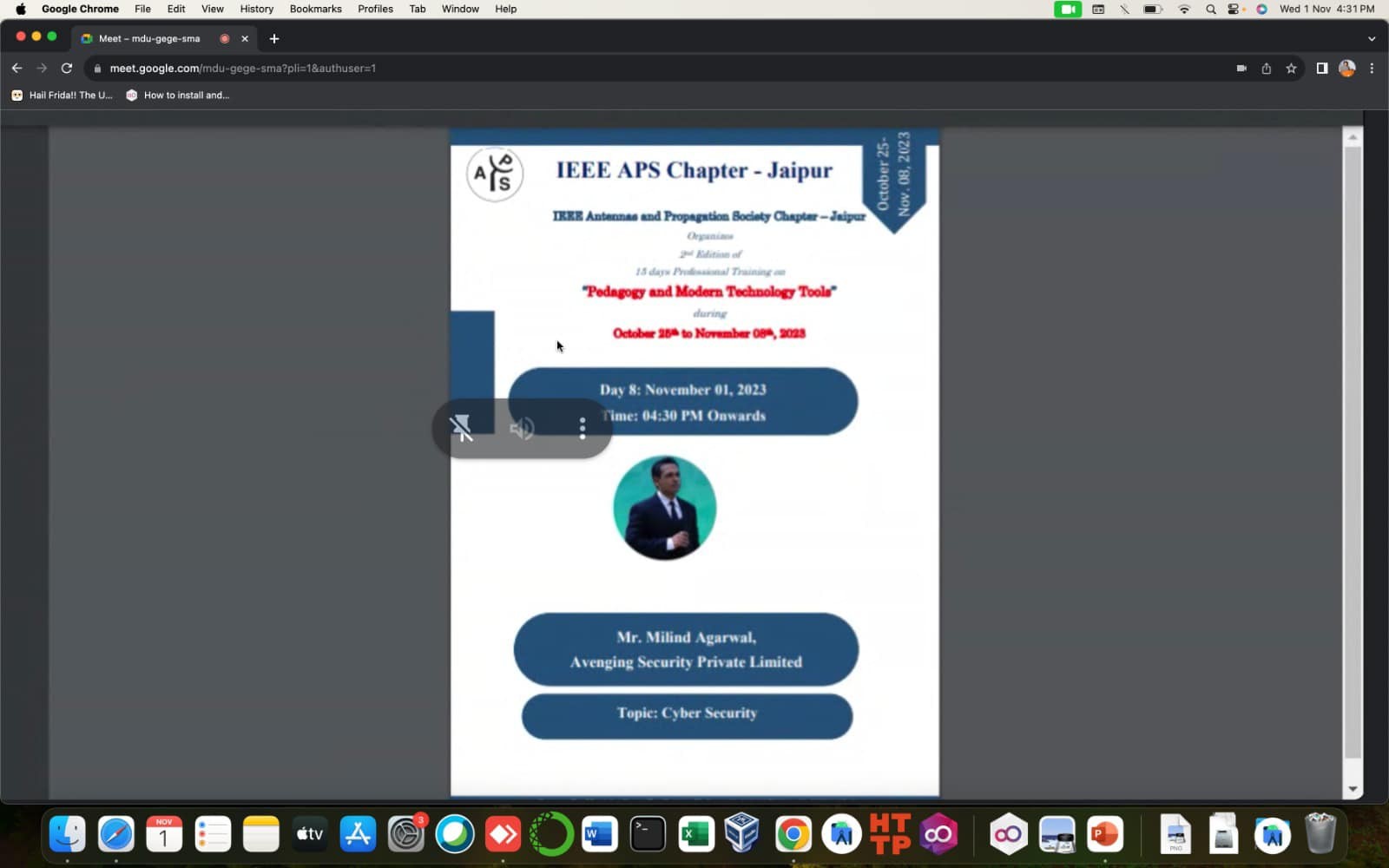Screen dimensions: 1389x868
Task: Open Control Center in menu bar
Action: pos(1235,9)
